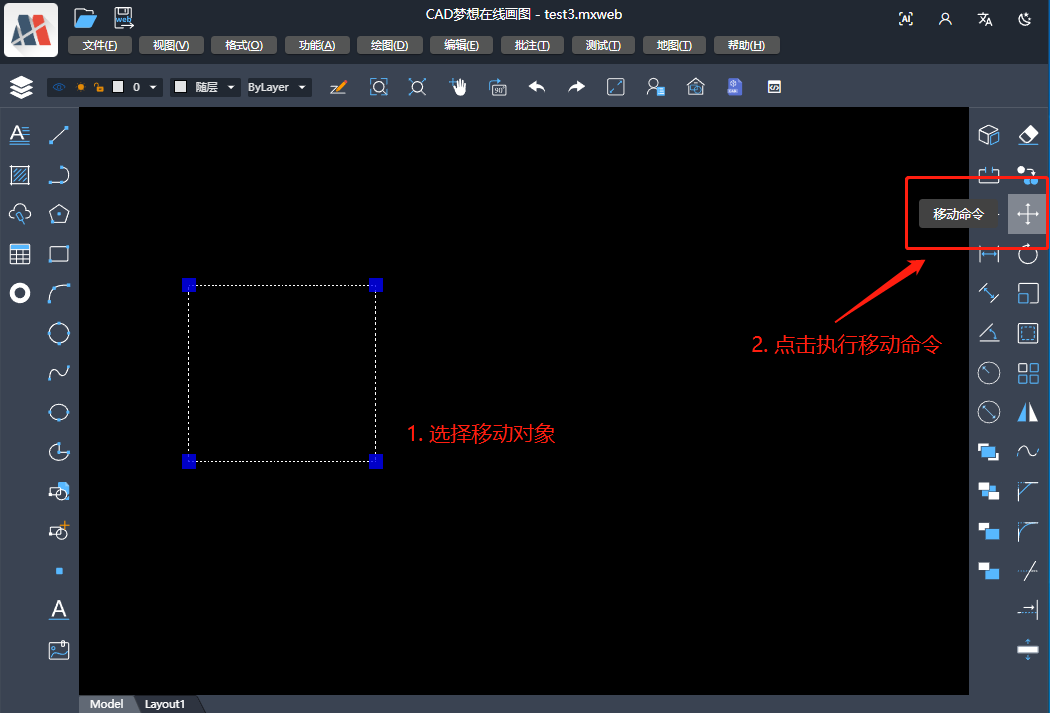1050x713 pixels.
Task: Toggle dark mode moon icon
Action: [x=1024, y=19]
